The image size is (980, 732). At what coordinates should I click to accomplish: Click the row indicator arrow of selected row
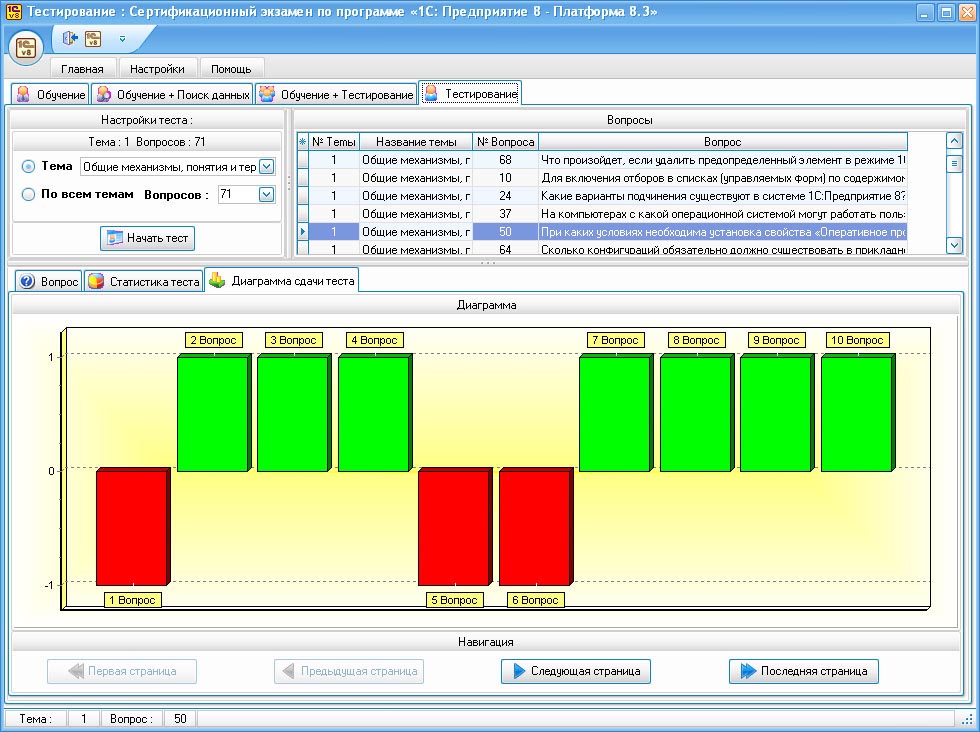[x=302, y=232]
